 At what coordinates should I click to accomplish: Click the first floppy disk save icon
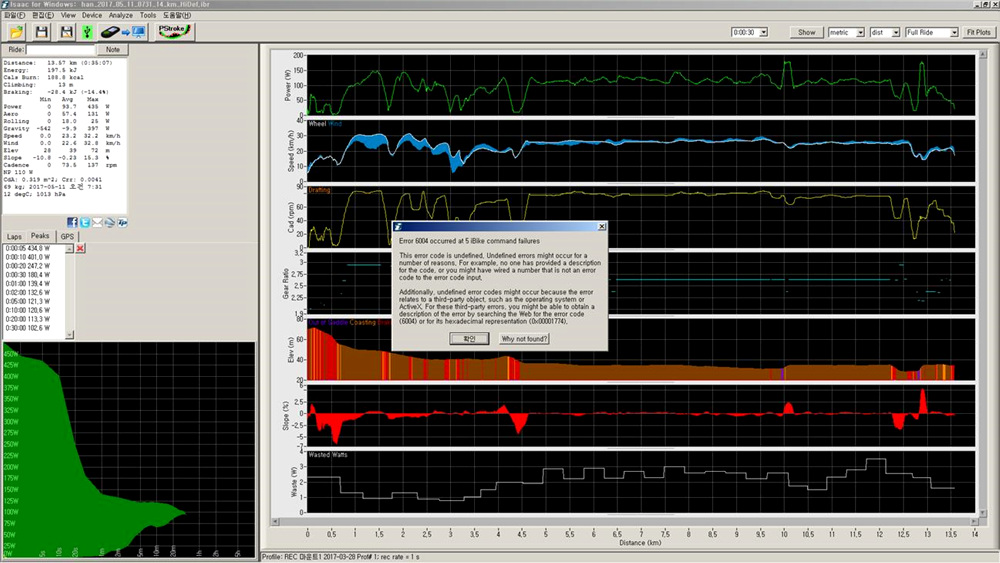click(x=41, y=32)
